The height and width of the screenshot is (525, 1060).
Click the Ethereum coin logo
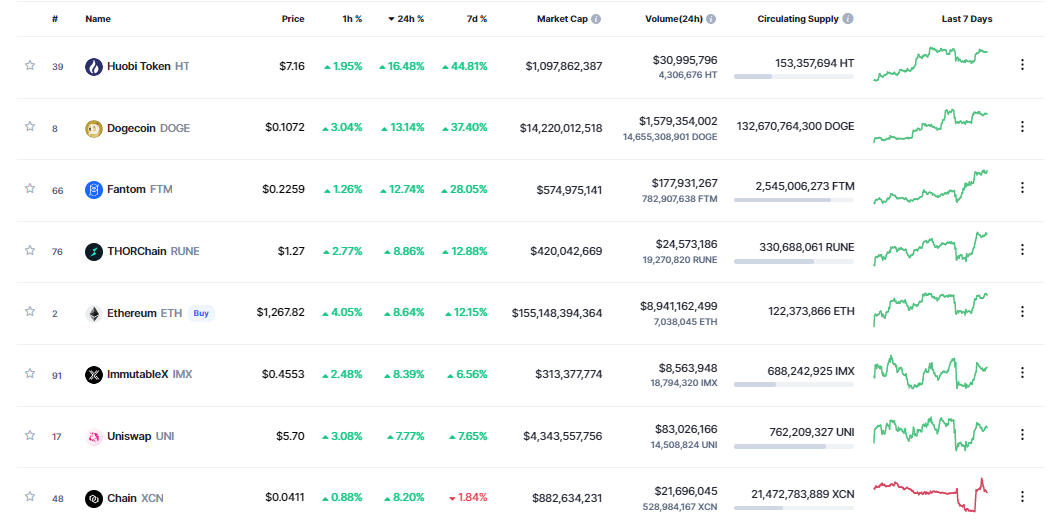click(94, 313)
